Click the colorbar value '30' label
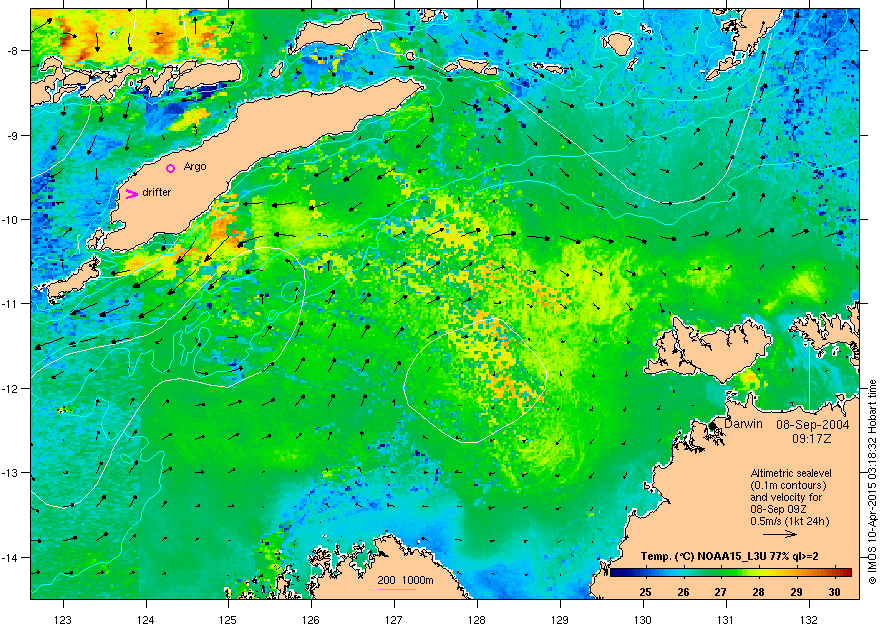 (834, 592)
